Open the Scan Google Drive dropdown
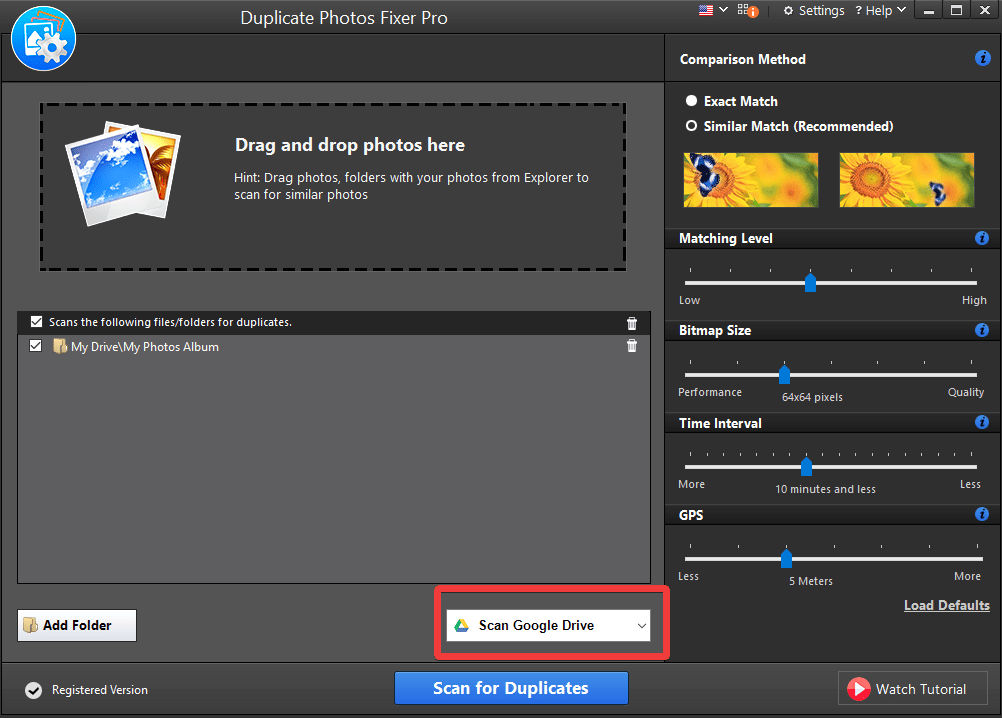Screen dimensions: 1002x718 548,625
